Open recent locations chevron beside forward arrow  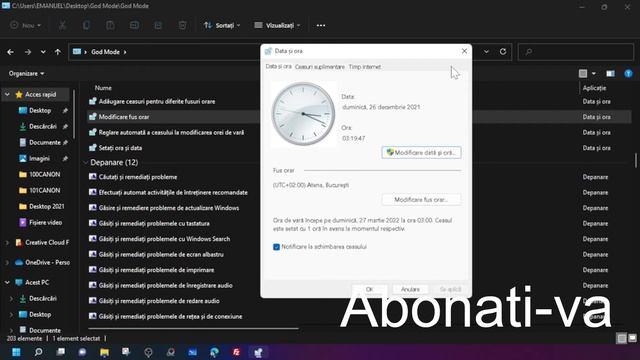(43, 52)
